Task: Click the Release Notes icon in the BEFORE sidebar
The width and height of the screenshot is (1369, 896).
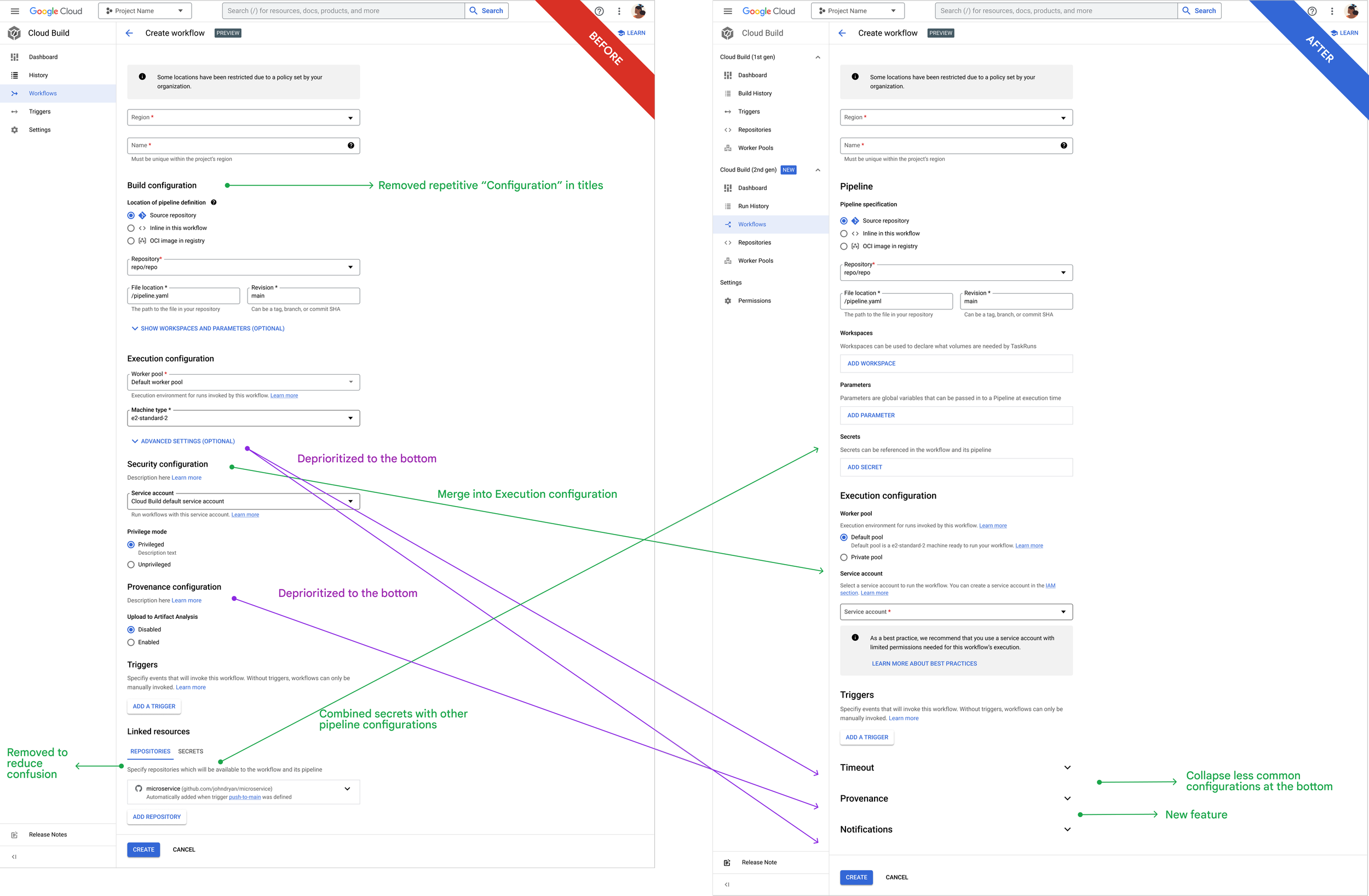Action: [14, 835]
